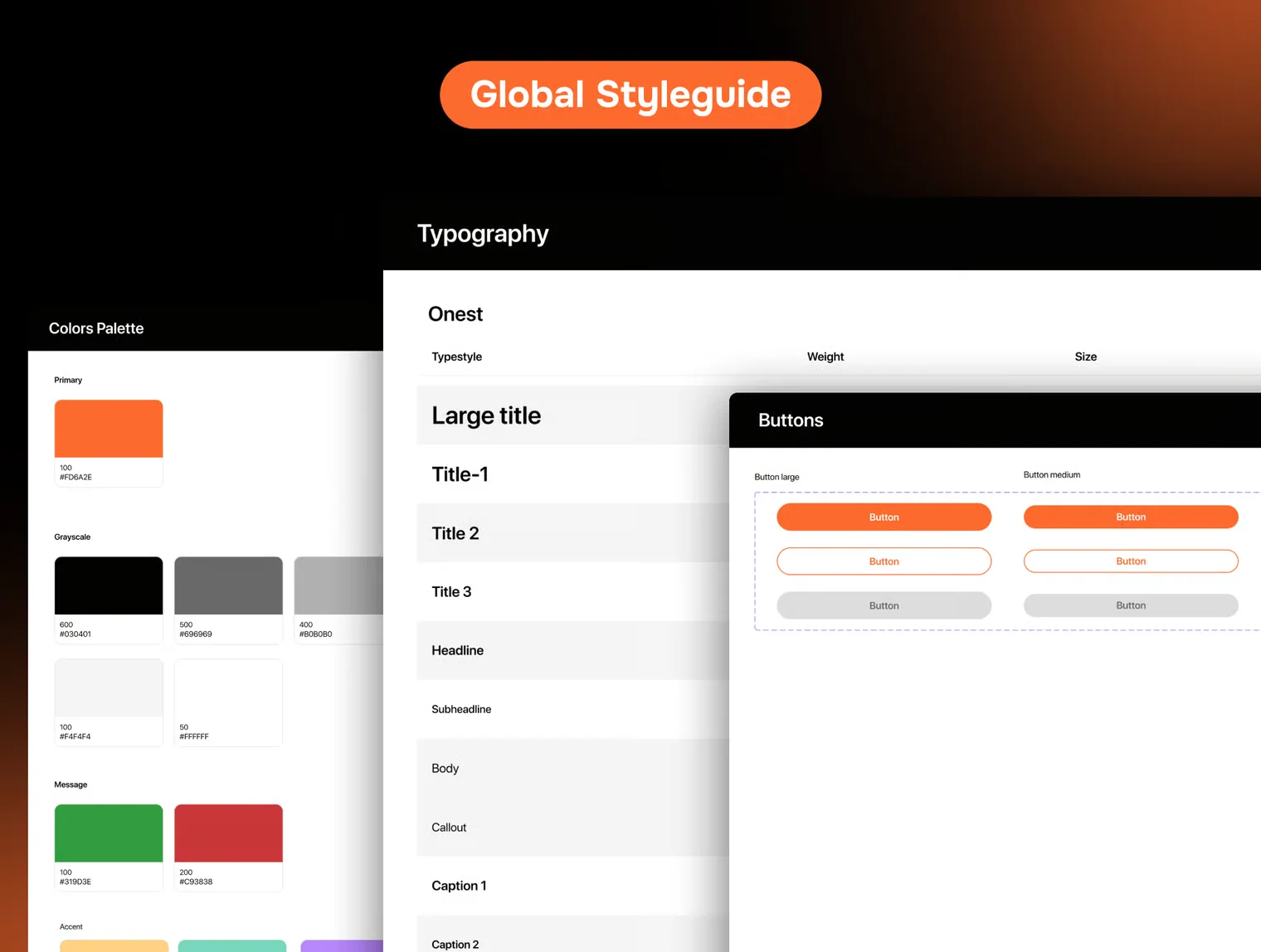Click the Title-1 typestyle row
The width and height of the screenshot is (1261, 952).
coord(573,474)
